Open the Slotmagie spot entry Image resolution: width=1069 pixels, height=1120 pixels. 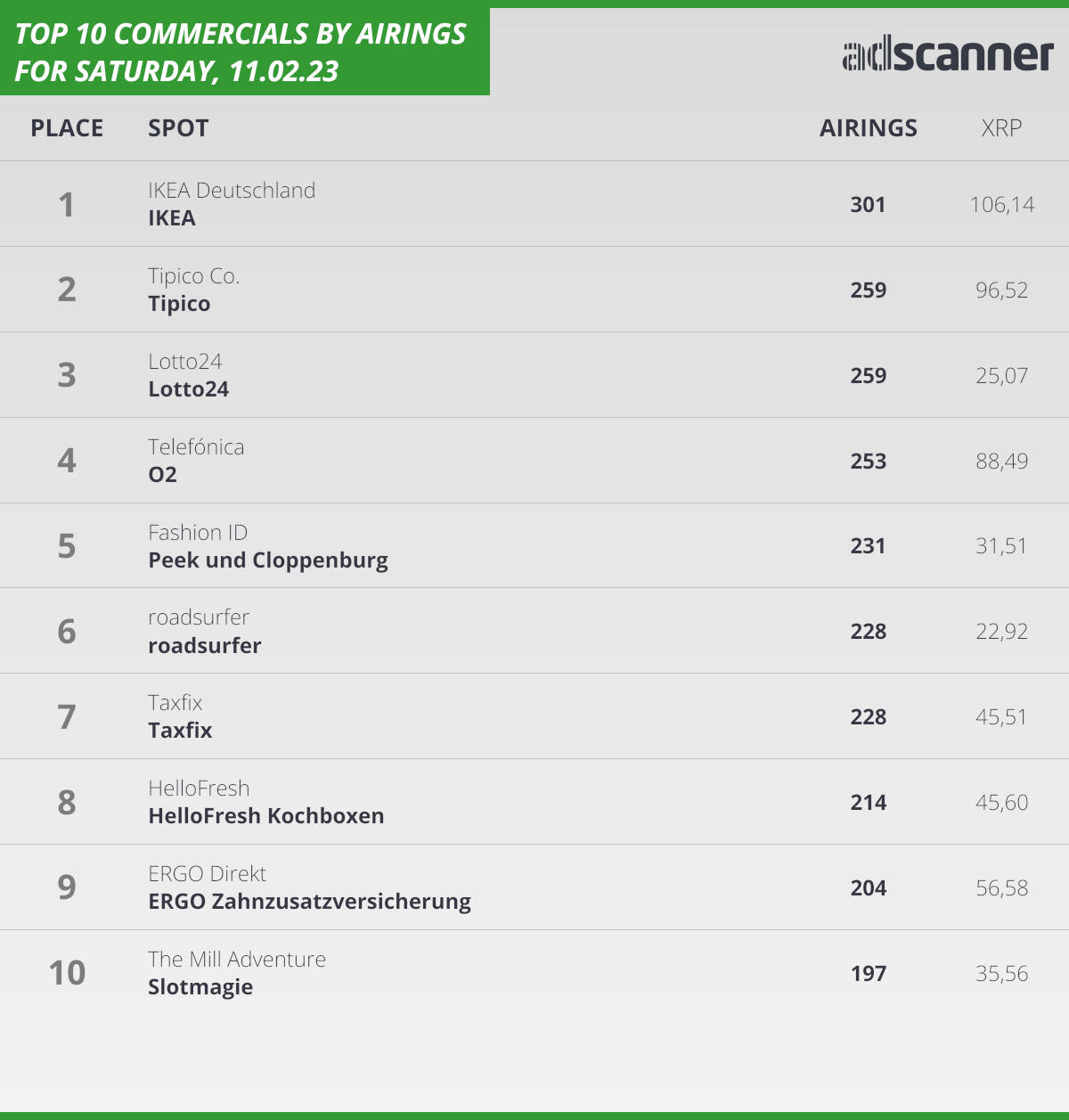(x=200, y=987)
